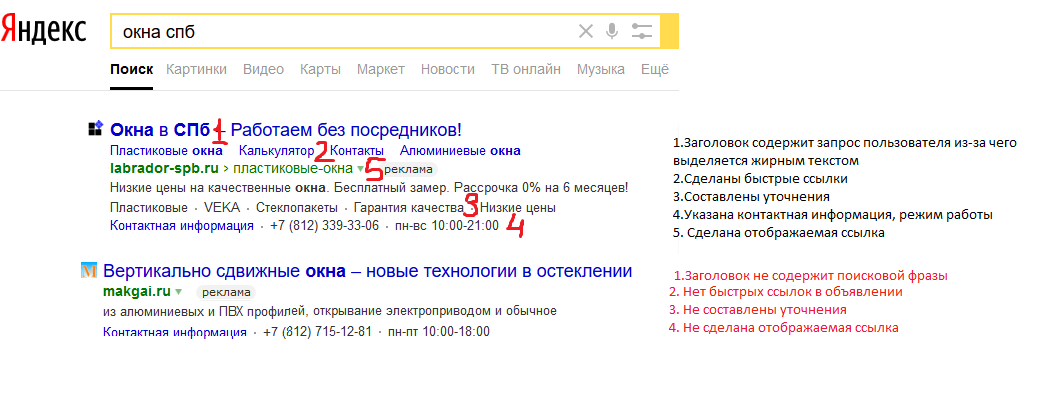Switch to the Видео tab
1063x412 pixels.
[x=263, y=69]
